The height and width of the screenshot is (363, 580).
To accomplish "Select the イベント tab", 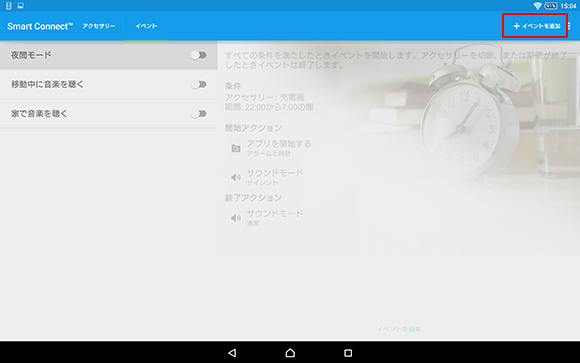I will point(146,26).
